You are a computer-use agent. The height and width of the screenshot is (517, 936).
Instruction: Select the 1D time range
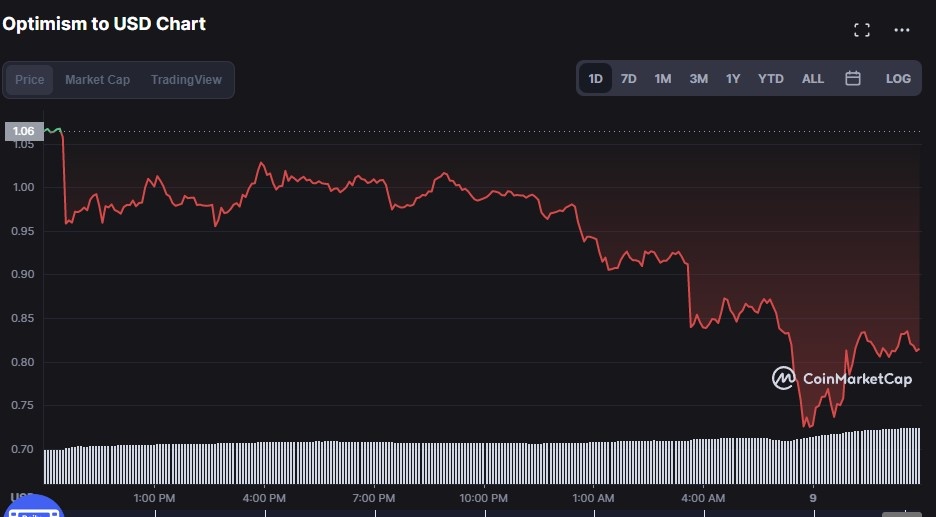596,78
